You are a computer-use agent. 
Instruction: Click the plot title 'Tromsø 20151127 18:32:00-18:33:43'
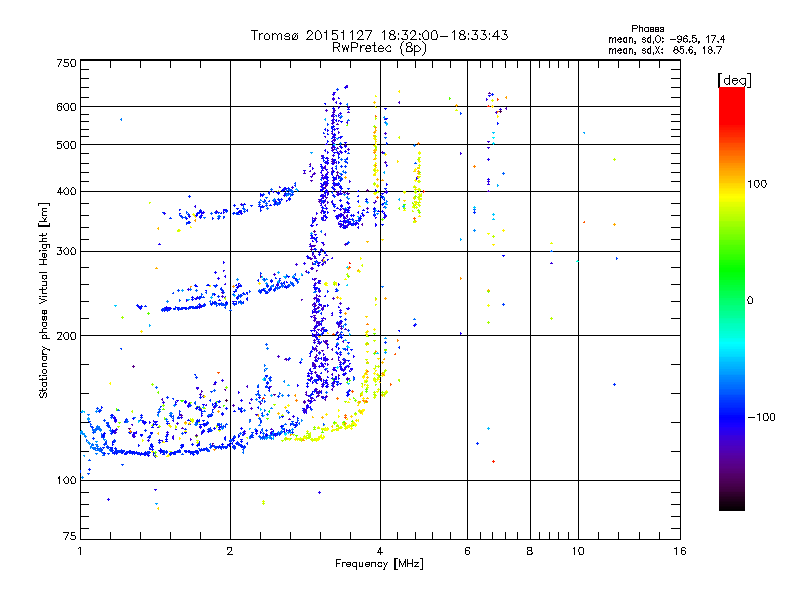coord(380,35)
